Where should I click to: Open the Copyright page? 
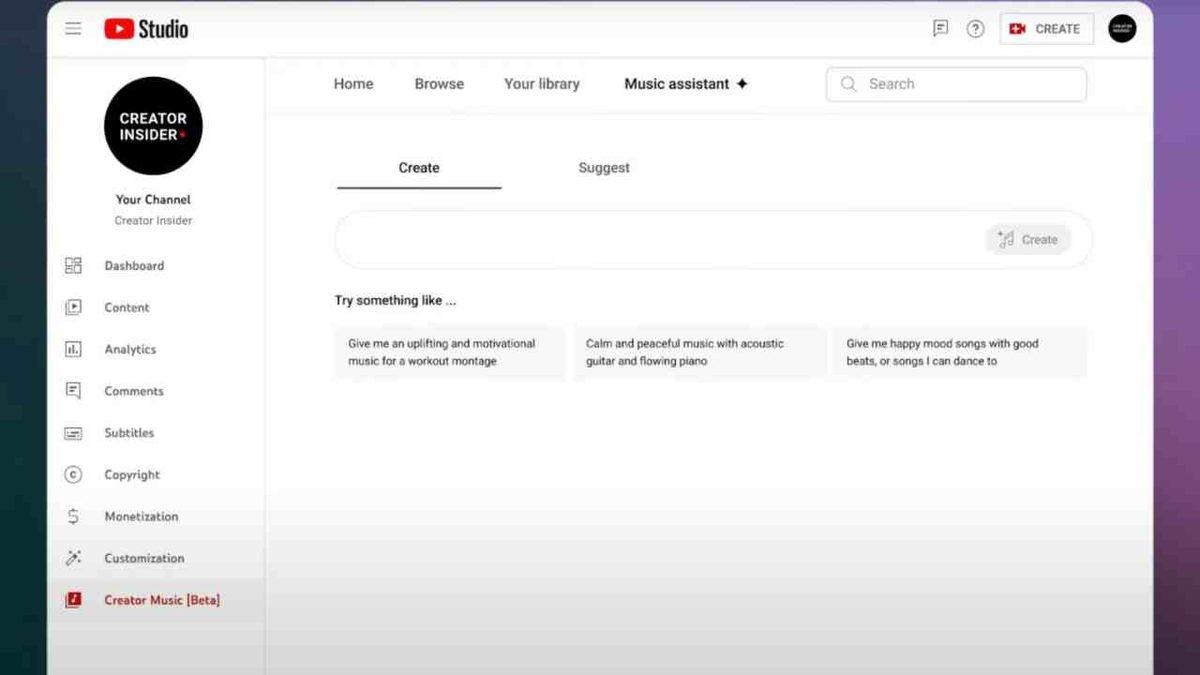132,475
